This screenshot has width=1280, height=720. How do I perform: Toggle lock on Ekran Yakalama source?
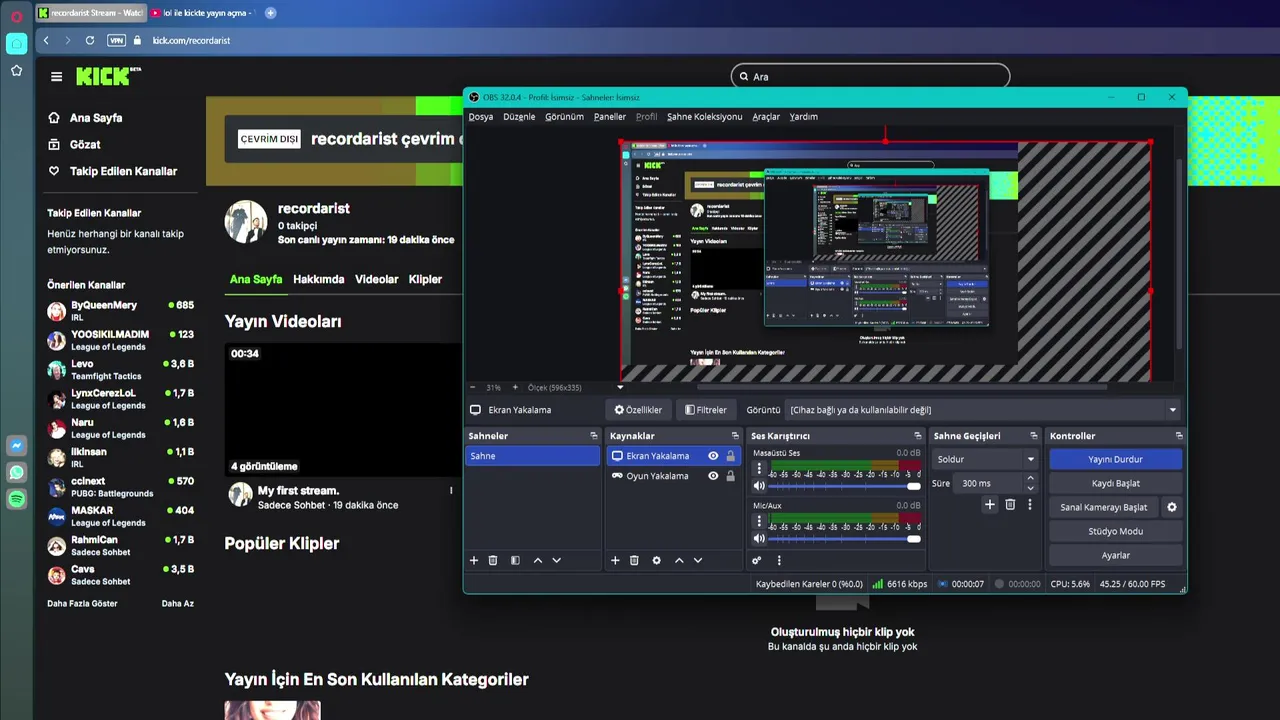tap(730, 456)
